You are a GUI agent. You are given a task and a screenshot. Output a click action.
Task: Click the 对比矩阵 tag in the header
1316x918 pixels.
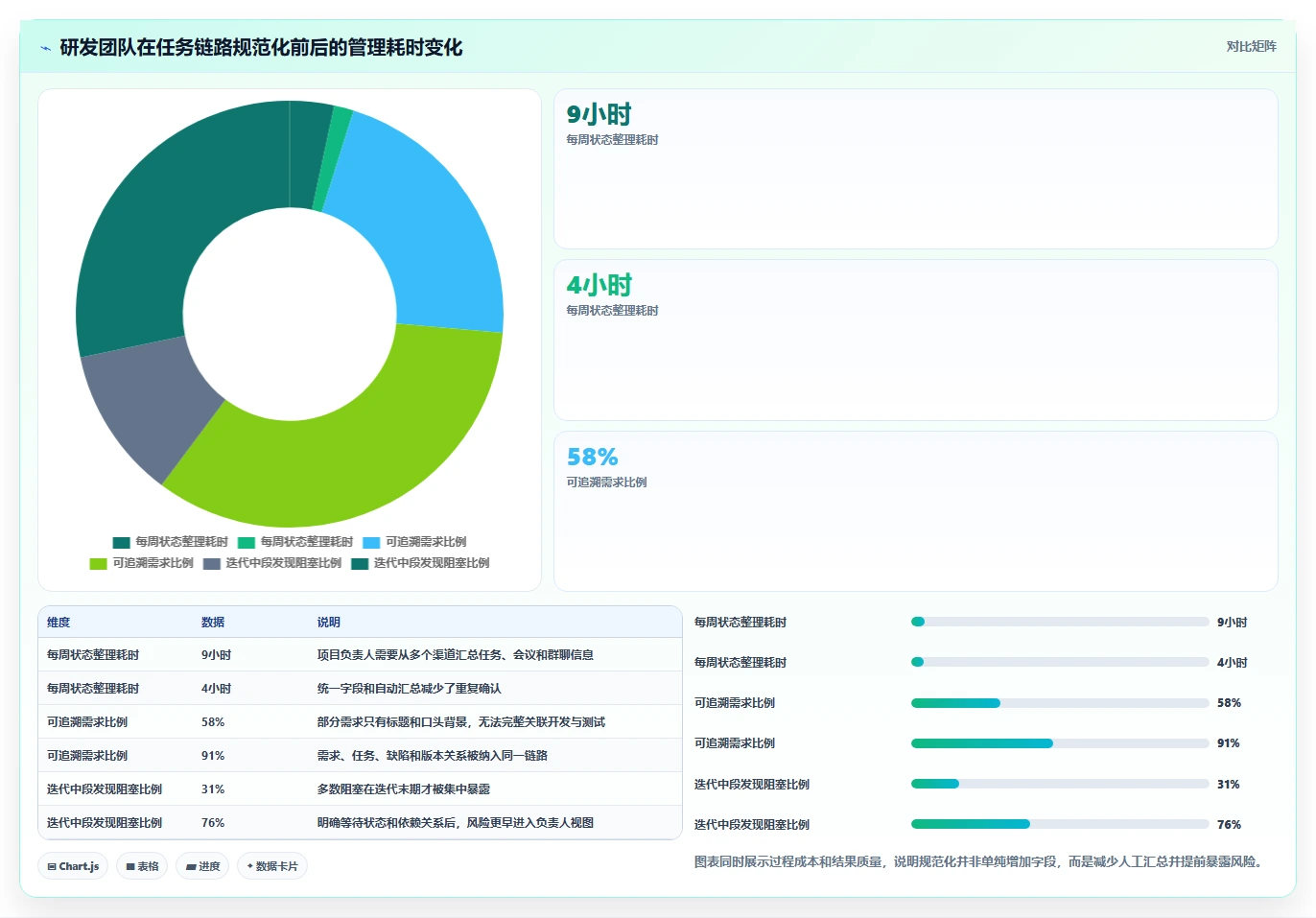(1251, 46)
